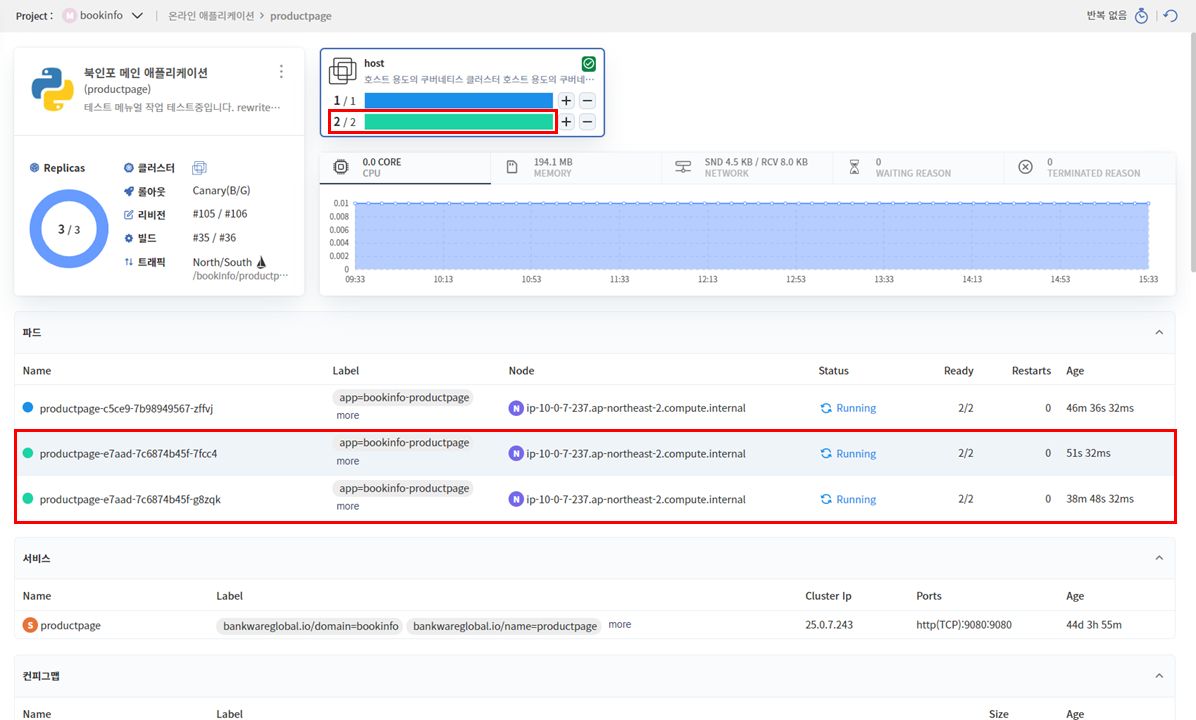Select the CPU metric tab
The image size is (1196, 720).
(x=405, y=168)
